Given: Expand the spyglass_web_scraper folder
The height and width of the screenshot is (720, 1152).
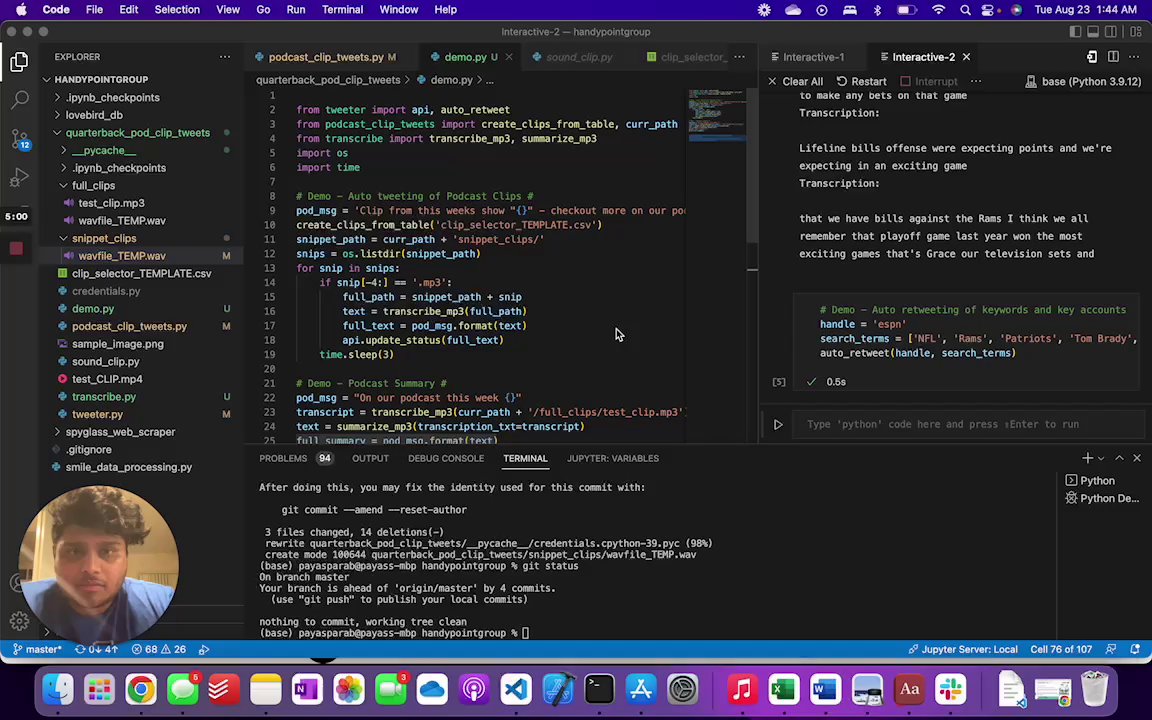Looking at the screenshot, I should (120, 432).
